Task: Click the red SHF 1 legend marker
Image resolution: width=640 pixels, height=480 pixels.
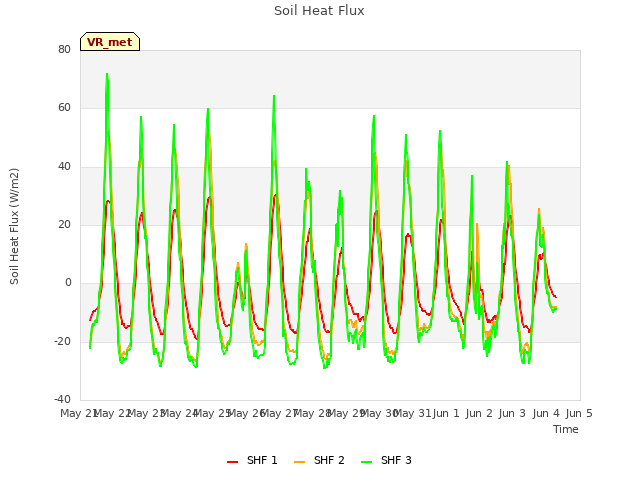Action: click(232, 461)
